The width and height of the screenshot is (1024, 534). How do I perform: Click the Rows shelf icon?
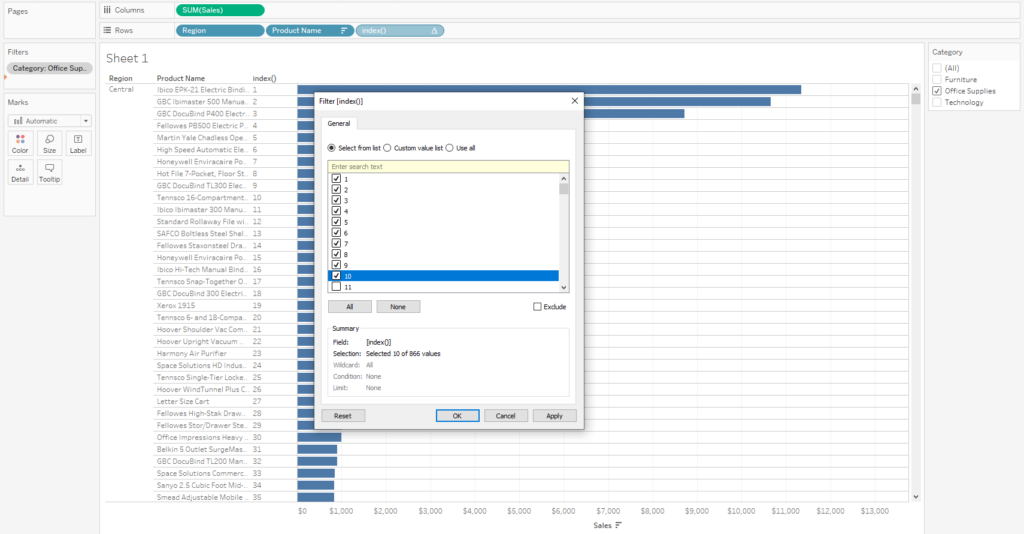pyautogui.click(x=107, y=30)
